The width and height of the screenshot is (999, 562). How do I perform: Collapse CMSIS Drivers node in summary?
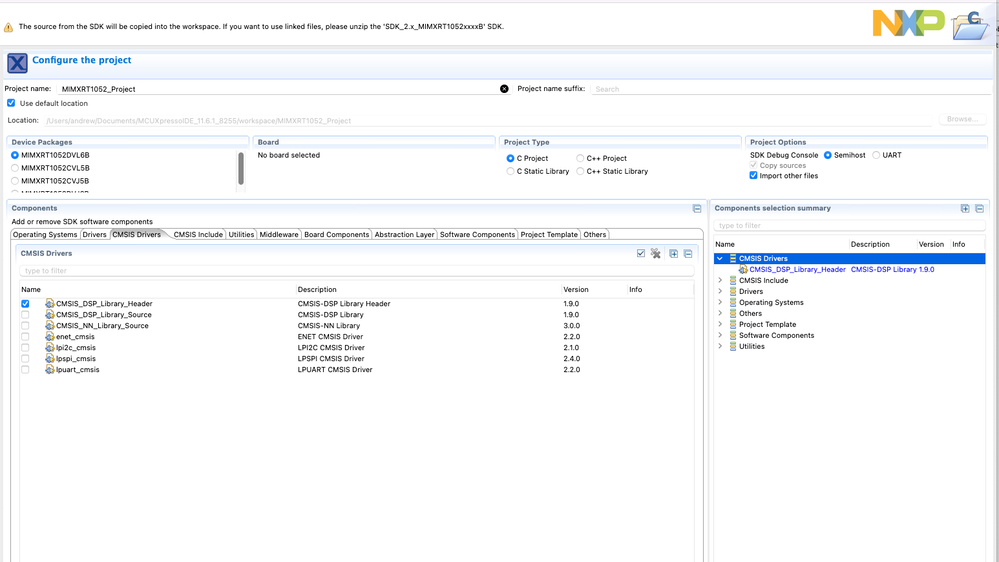tap(720, 258)
